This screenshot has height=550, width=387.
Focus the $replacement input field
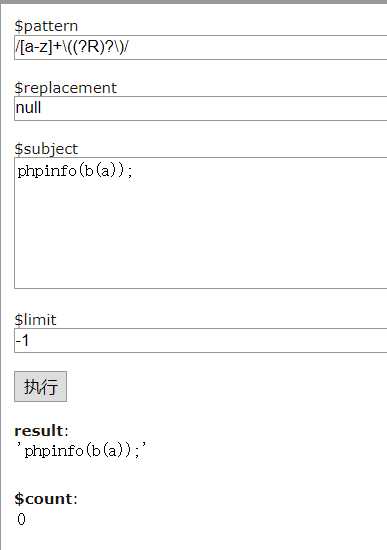201,108
